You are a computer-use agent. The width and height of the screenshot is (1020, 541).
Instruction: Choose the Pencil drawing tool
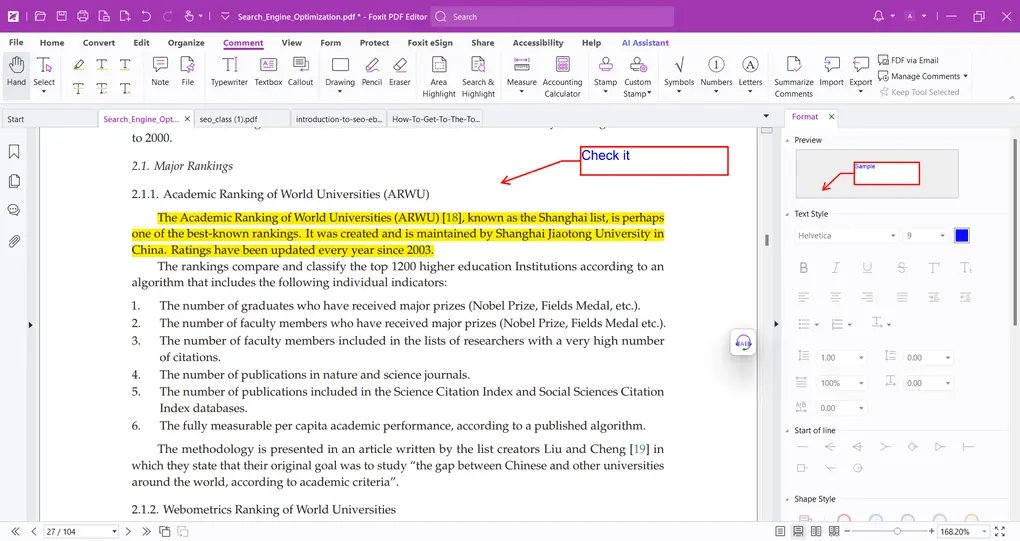coord(372,72)
